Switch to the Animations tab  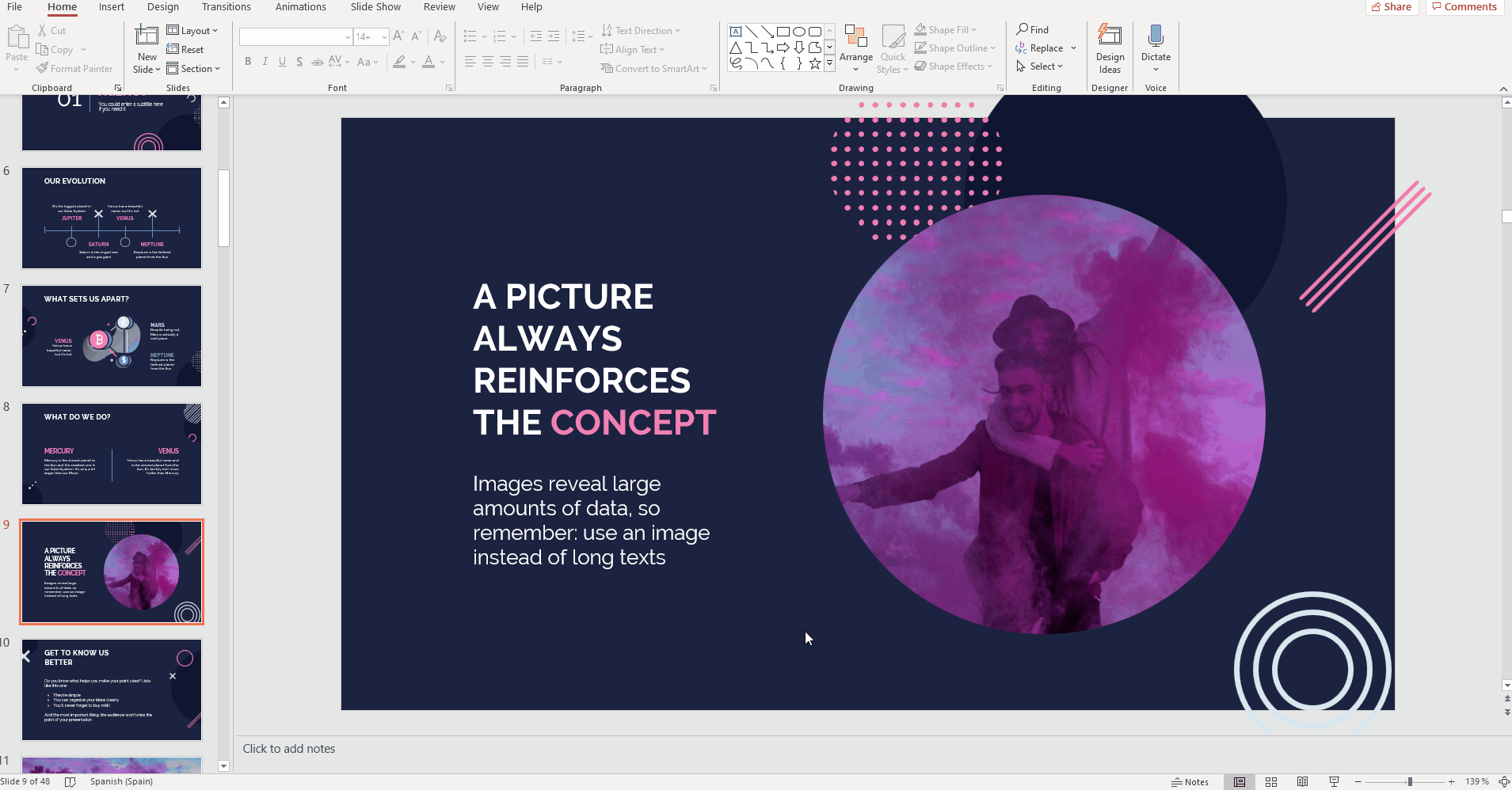click(300, 7)
